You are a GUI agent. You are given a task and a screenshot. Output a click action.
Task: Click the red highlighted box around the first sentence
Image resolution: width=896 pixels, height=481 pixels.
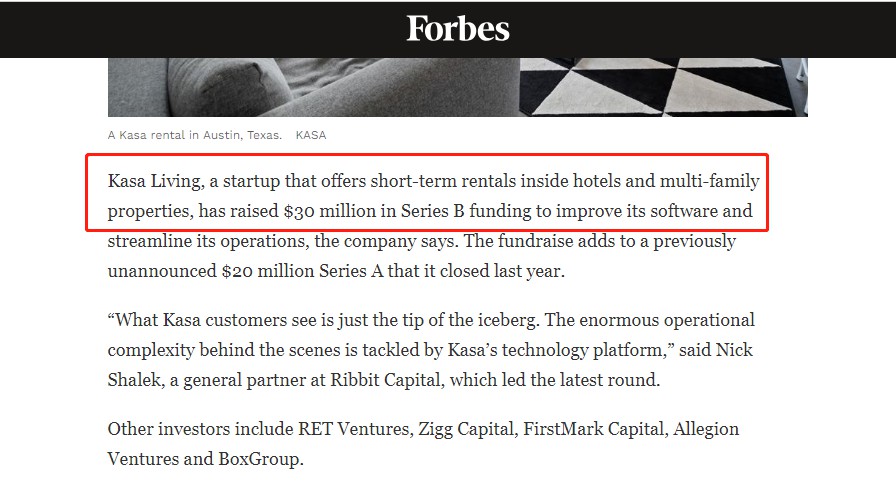[426, 193]
